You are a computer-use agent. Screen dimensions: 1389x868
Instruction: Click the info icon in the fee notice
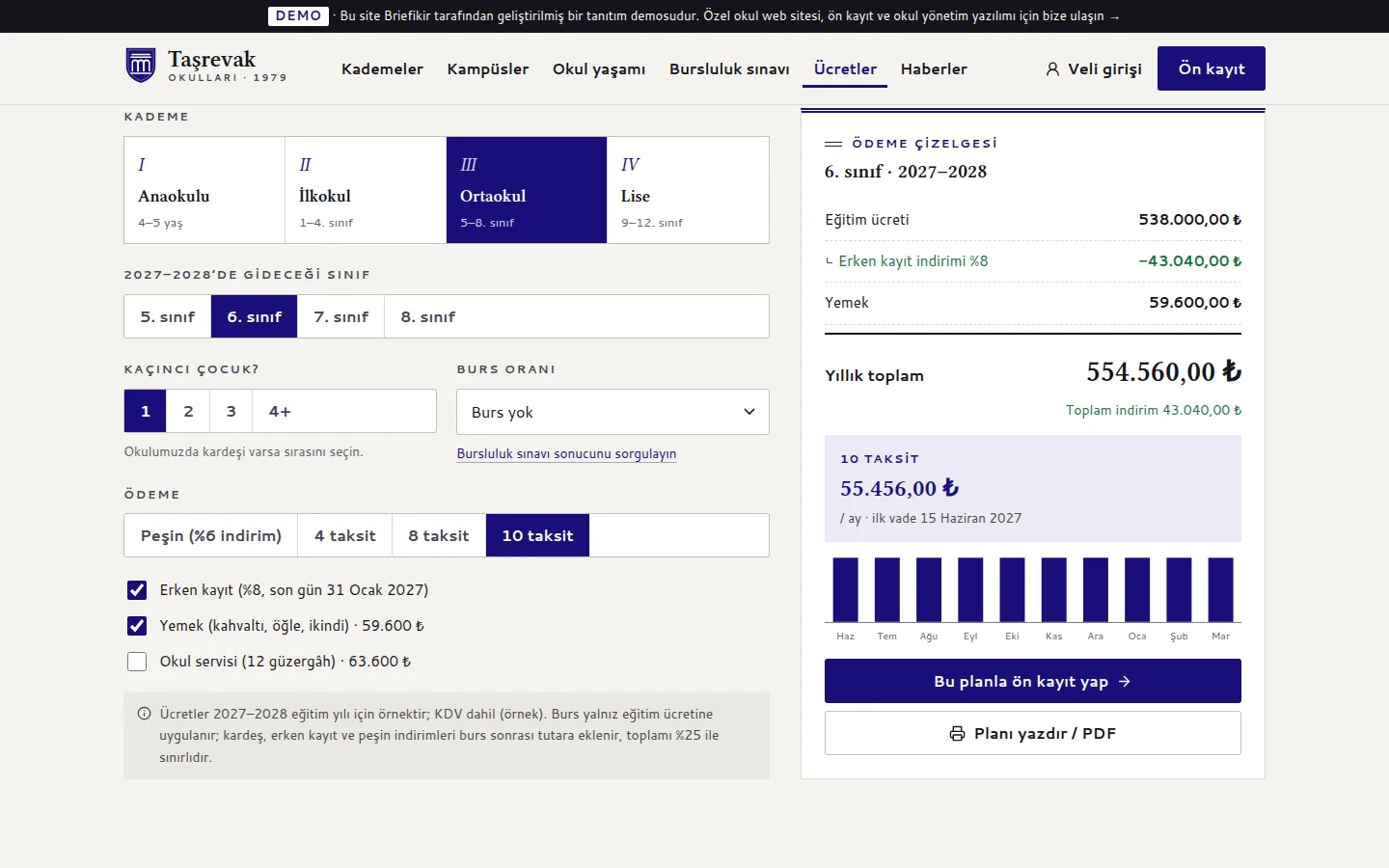[x=144, y=714]
